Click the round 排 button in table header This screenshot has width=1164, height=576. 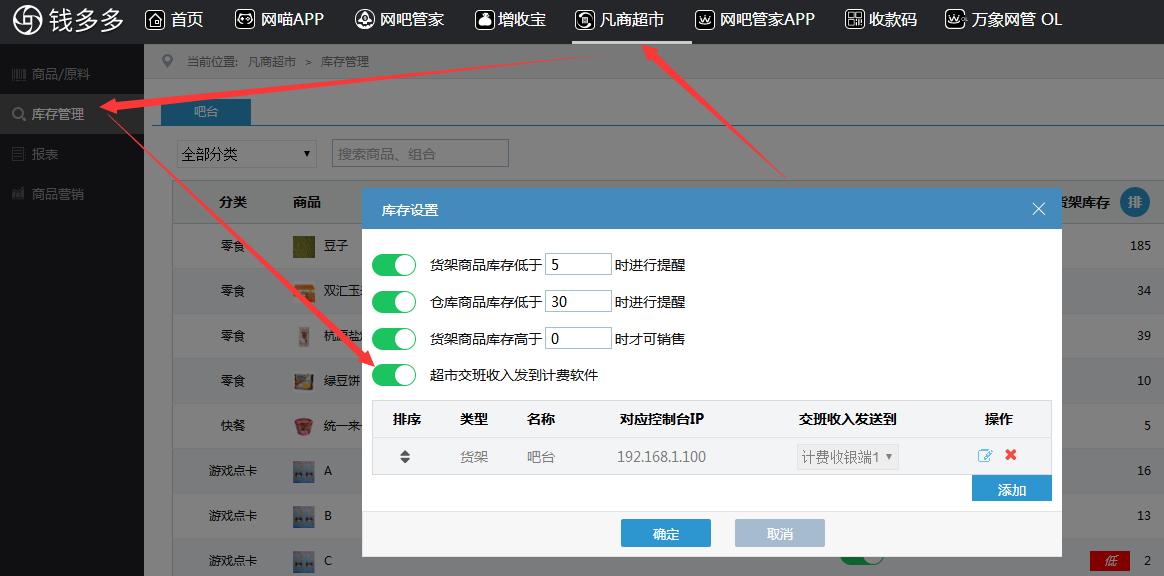[1133, 202]
